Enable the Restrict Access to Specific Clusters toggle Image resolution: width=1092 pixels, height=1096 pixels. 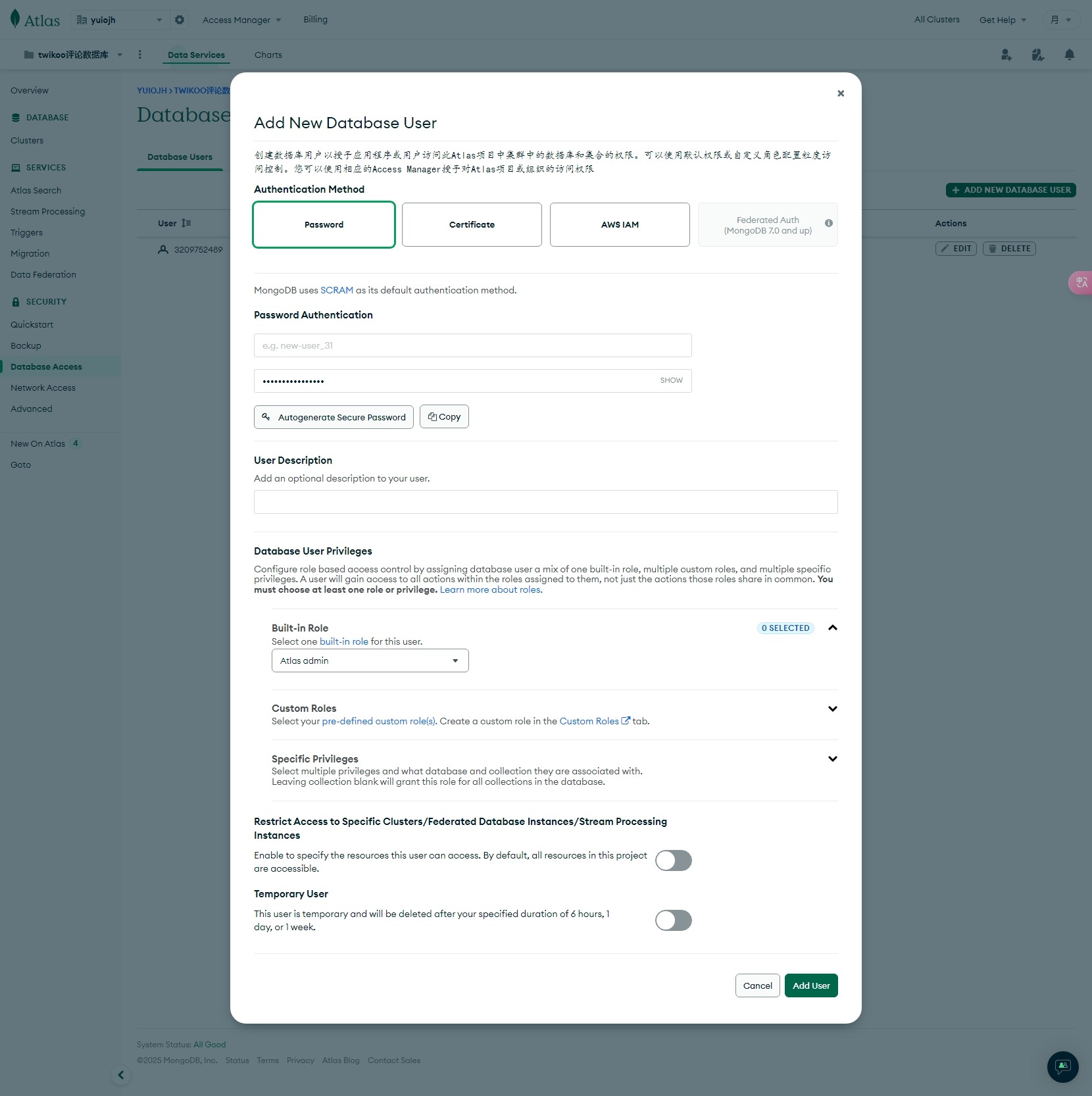tap(673, 860)
